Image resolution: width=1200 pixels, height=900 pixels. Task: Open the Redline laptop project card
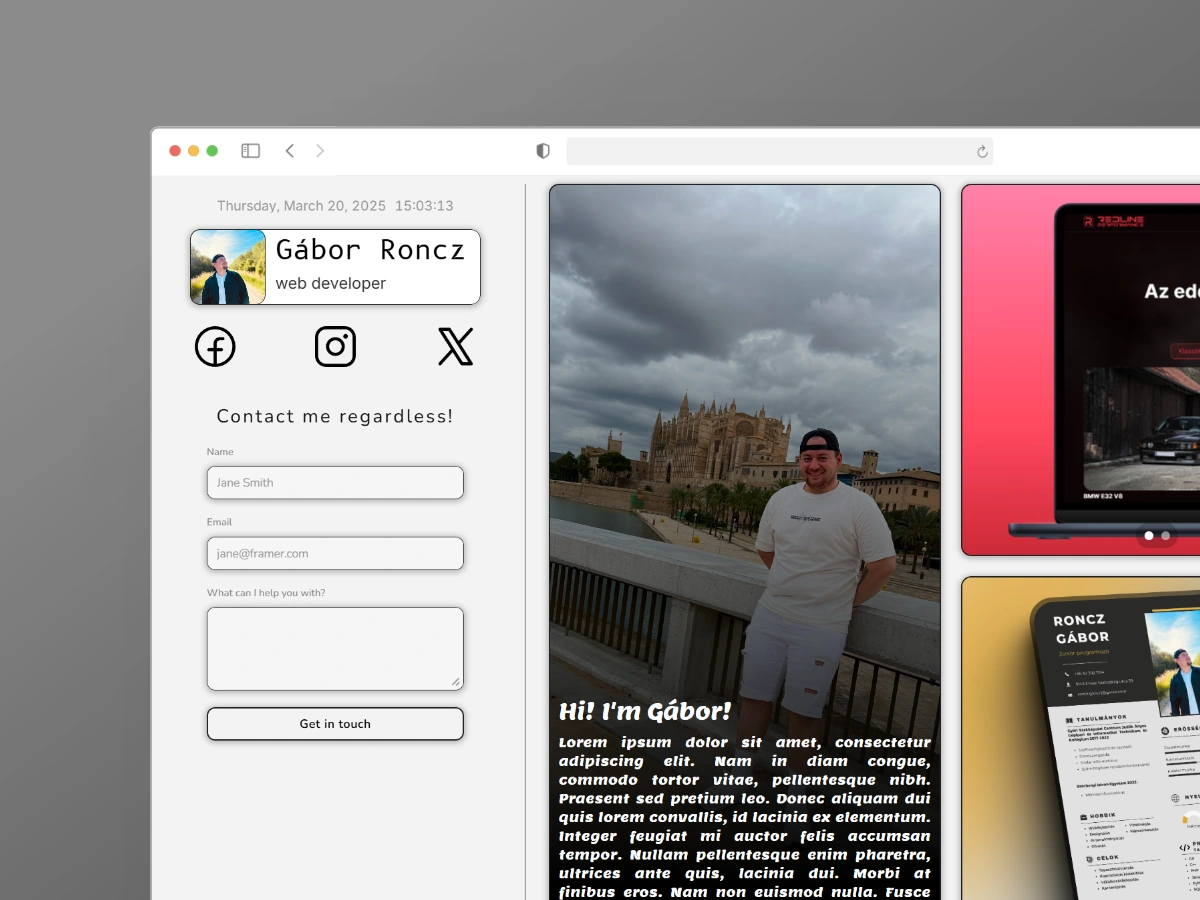tap(1081, 370)
